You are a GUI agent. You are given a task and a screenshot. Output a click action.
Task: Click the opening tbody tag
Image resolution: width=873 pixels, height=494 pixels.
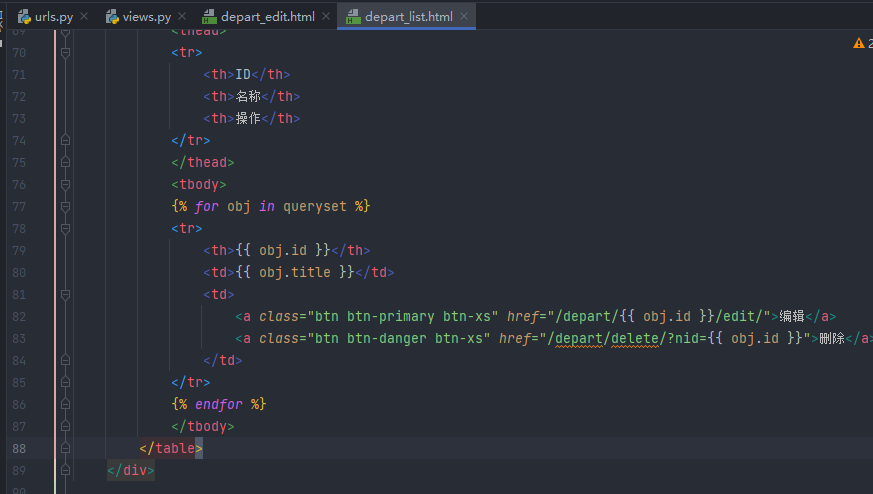click(199, 184)
